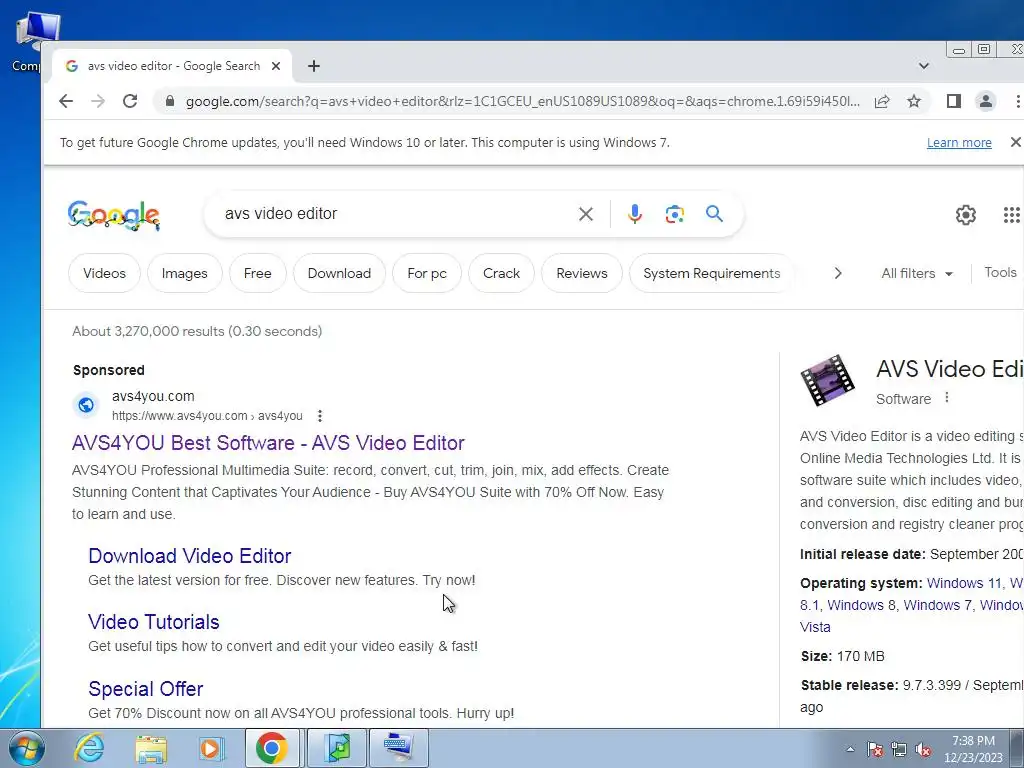
Task: Select the For pc filter chip
Action: pyautogui.click(x=427, y=274)
